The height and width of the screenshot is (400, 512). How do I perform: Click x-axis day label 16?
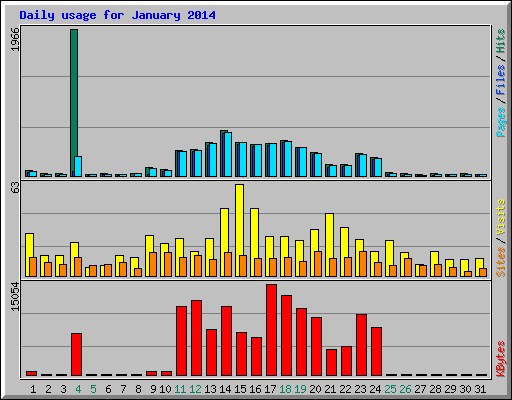[x=255, y=389]
